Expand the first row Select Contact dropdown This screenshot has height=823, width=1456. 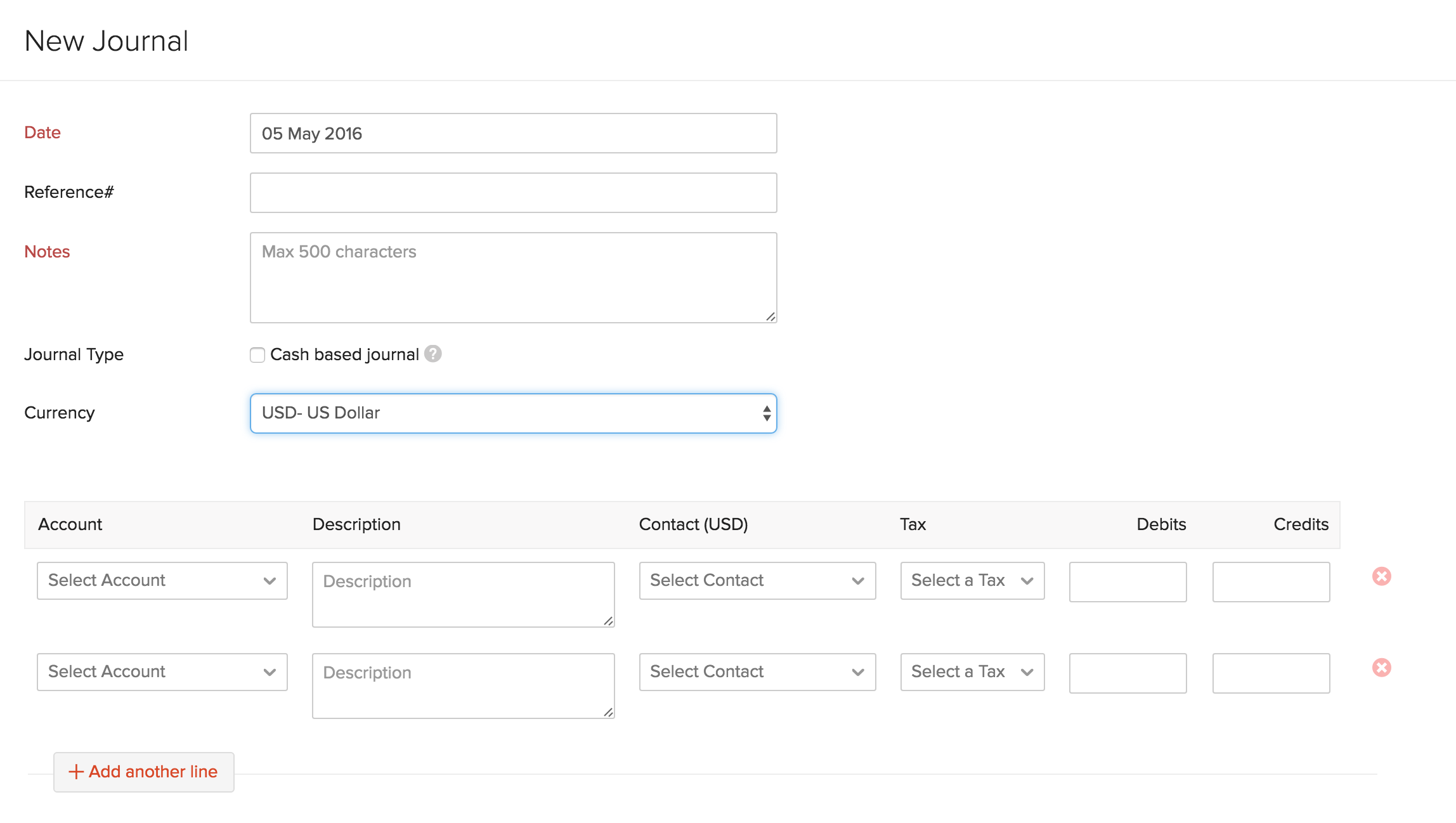757,581
